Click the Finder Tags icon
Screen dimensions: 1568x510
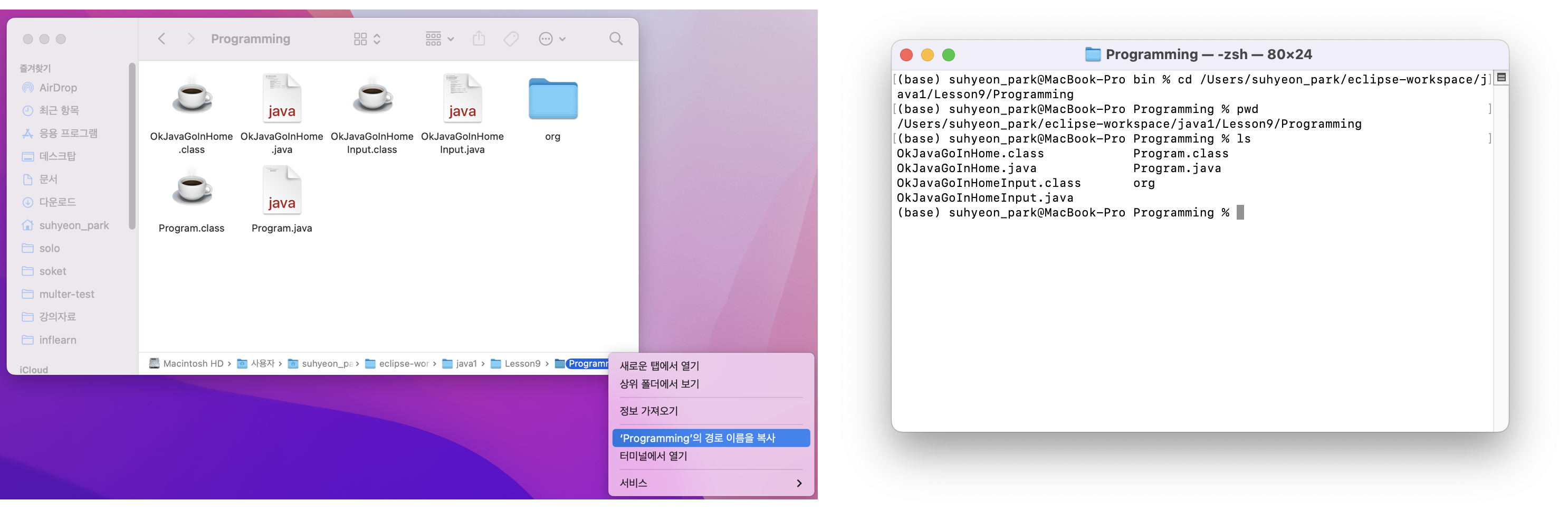click(x=511, y=39)
